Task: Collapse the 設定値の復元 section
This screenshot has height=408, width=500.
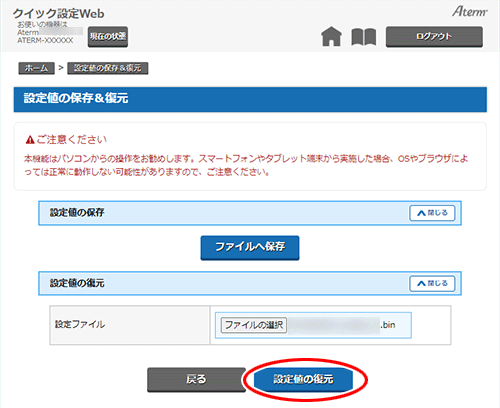Action: coord(432,283)
